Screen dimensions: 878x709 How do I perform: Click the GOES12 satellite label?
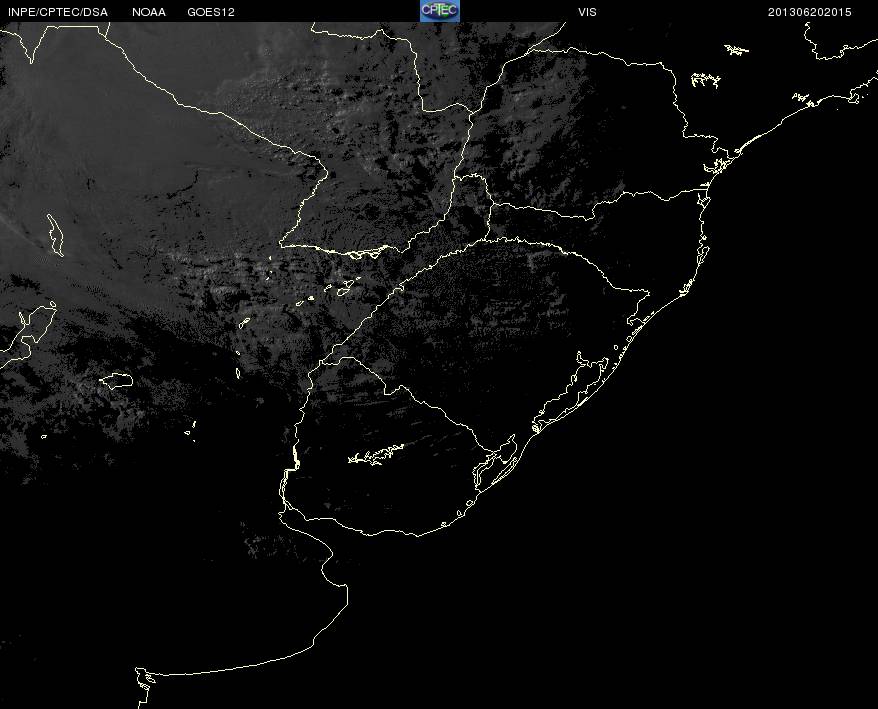point(211,12)
